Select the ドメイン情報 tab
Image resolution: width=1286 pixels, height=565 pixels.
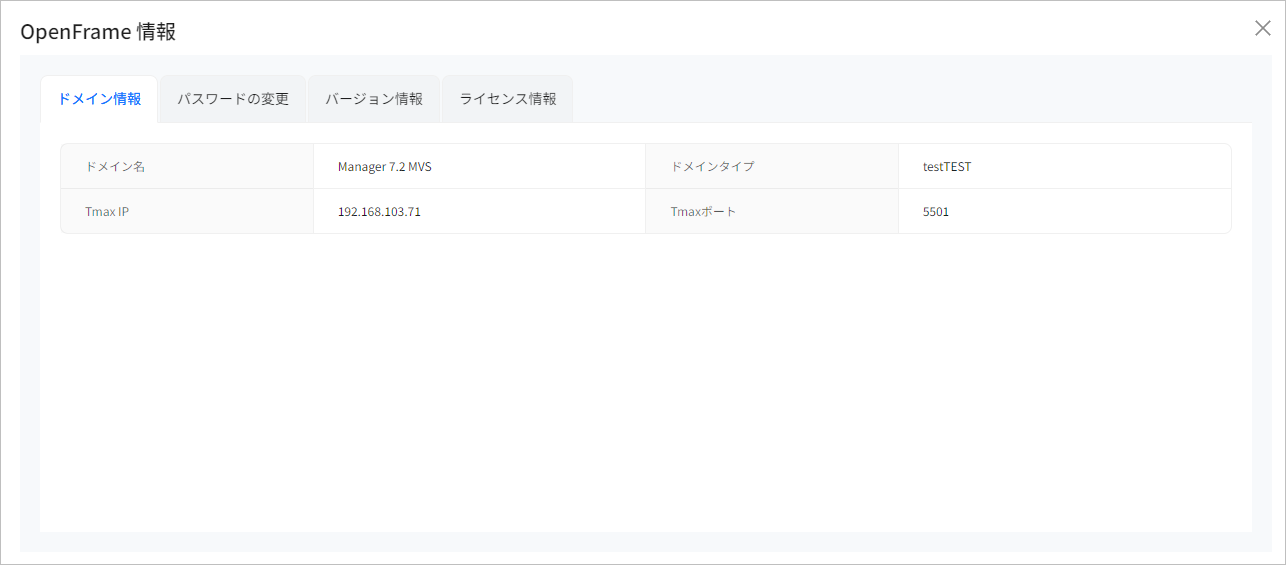[99, 99]
